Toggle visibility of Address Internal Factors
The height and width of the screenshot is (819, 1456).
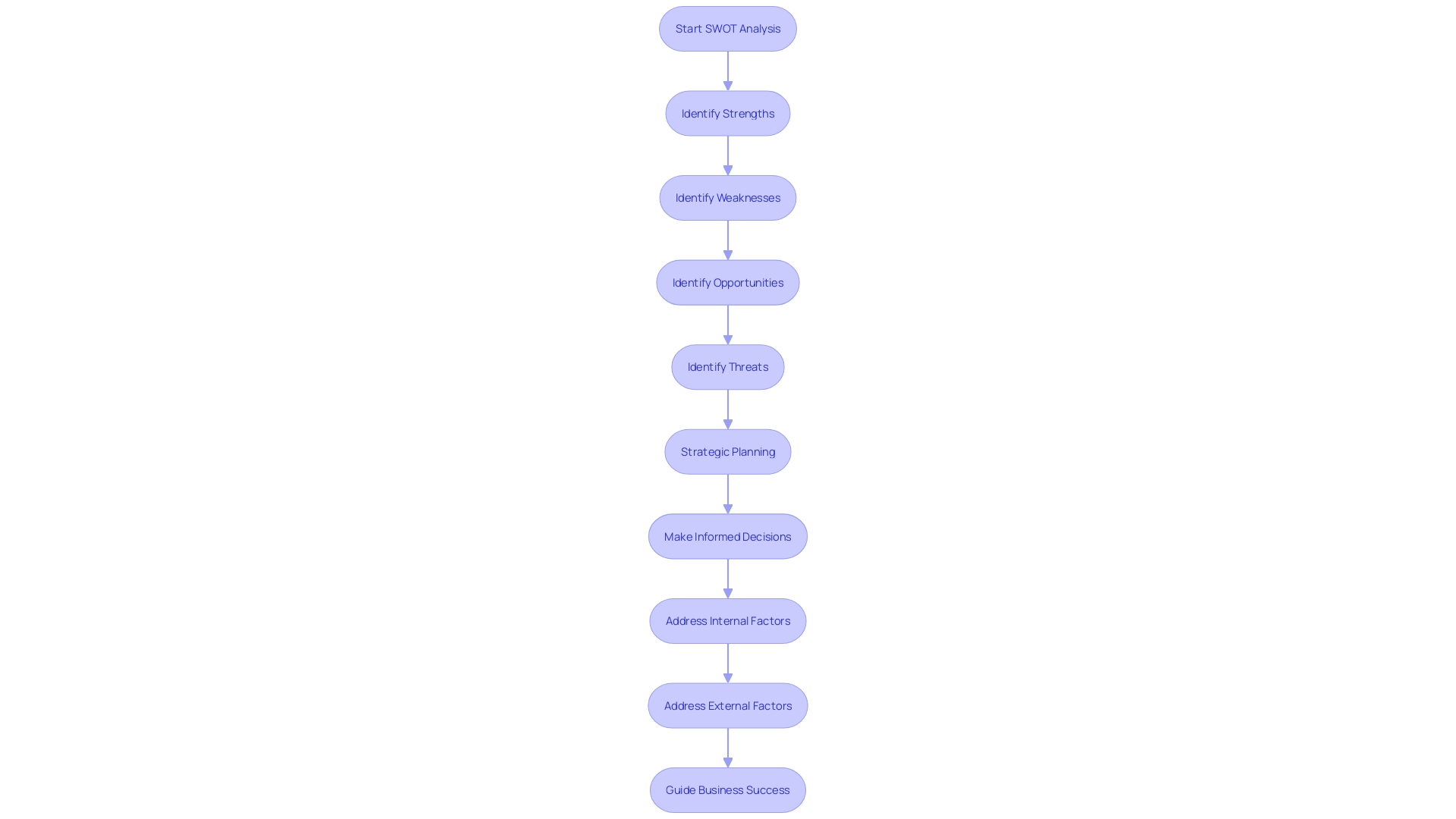coord(727,620)
